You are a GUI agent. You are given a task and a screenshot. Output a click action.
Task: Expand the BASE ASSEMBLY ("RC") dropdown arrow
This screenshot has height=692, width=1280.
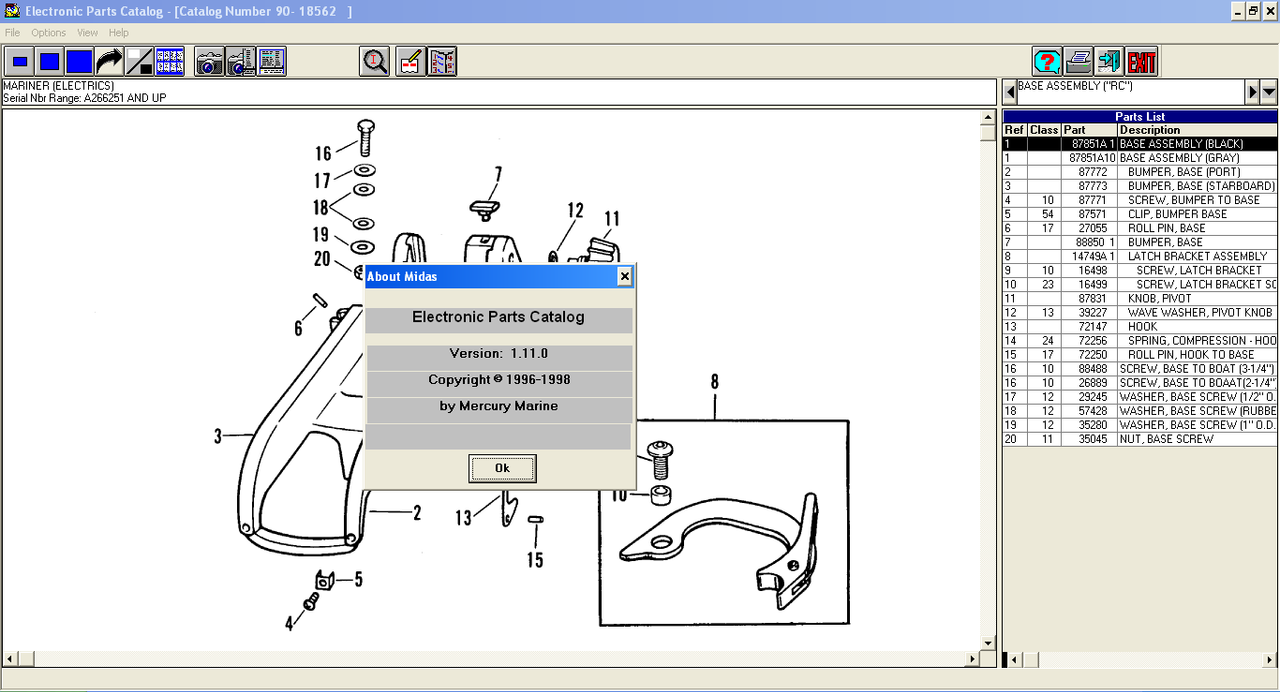1269,92
